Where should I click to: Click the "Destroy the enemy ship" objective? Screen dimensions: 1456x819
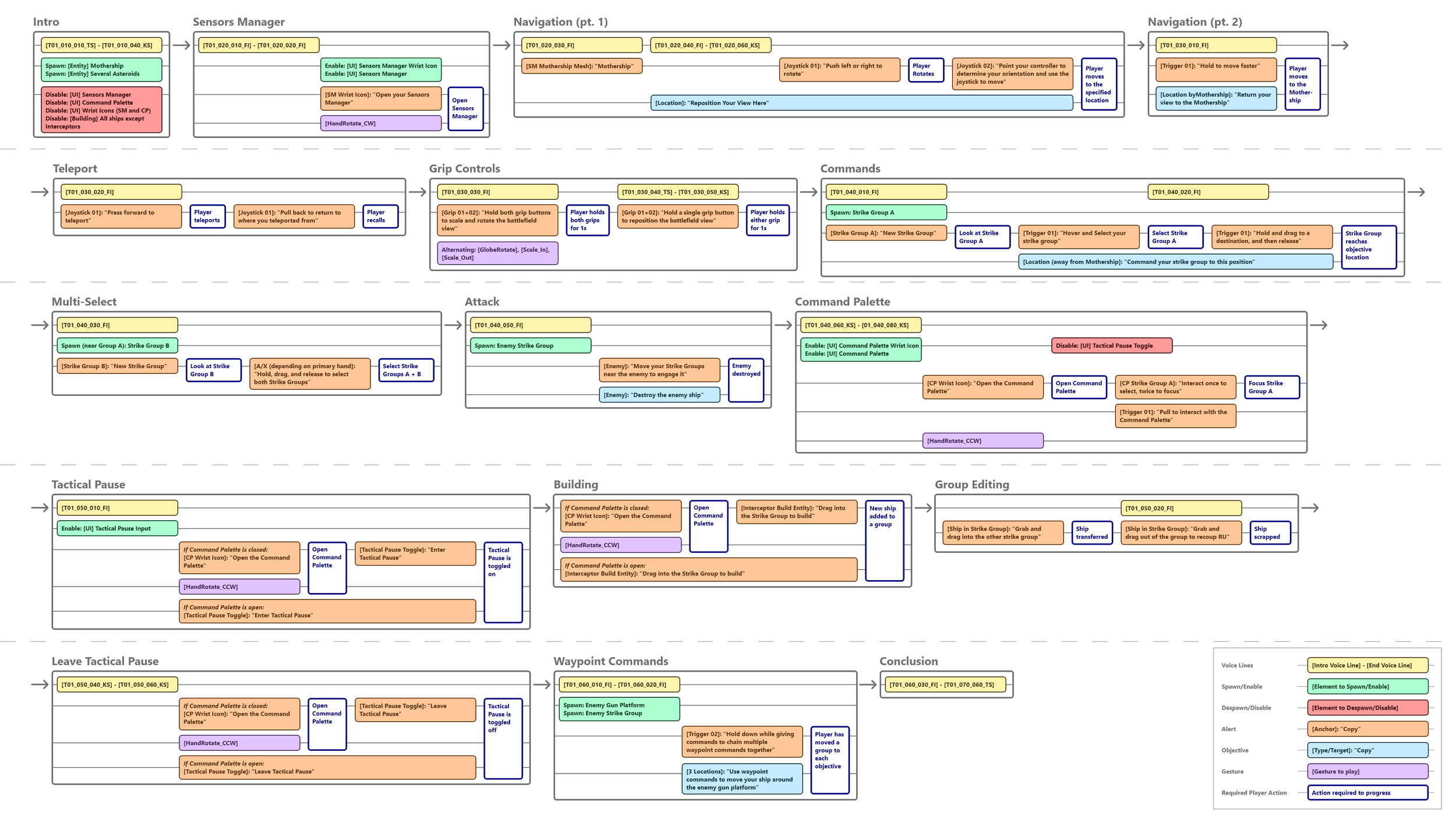(x=659, y=395)
